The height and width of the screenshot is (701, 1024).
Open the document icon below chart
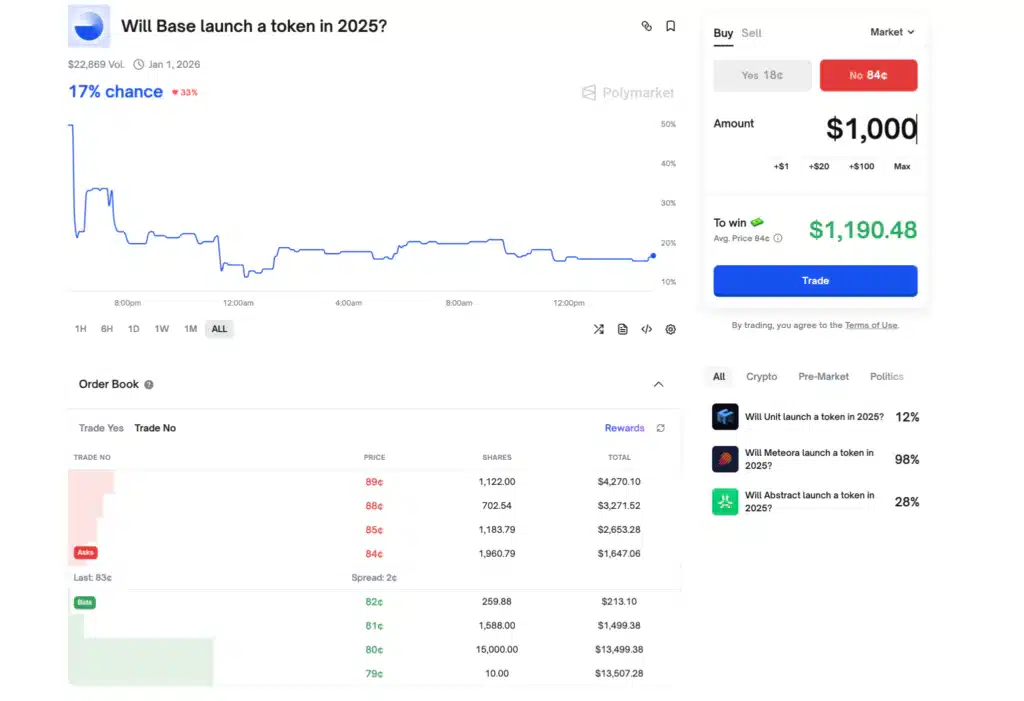click(x=622, y=329)
